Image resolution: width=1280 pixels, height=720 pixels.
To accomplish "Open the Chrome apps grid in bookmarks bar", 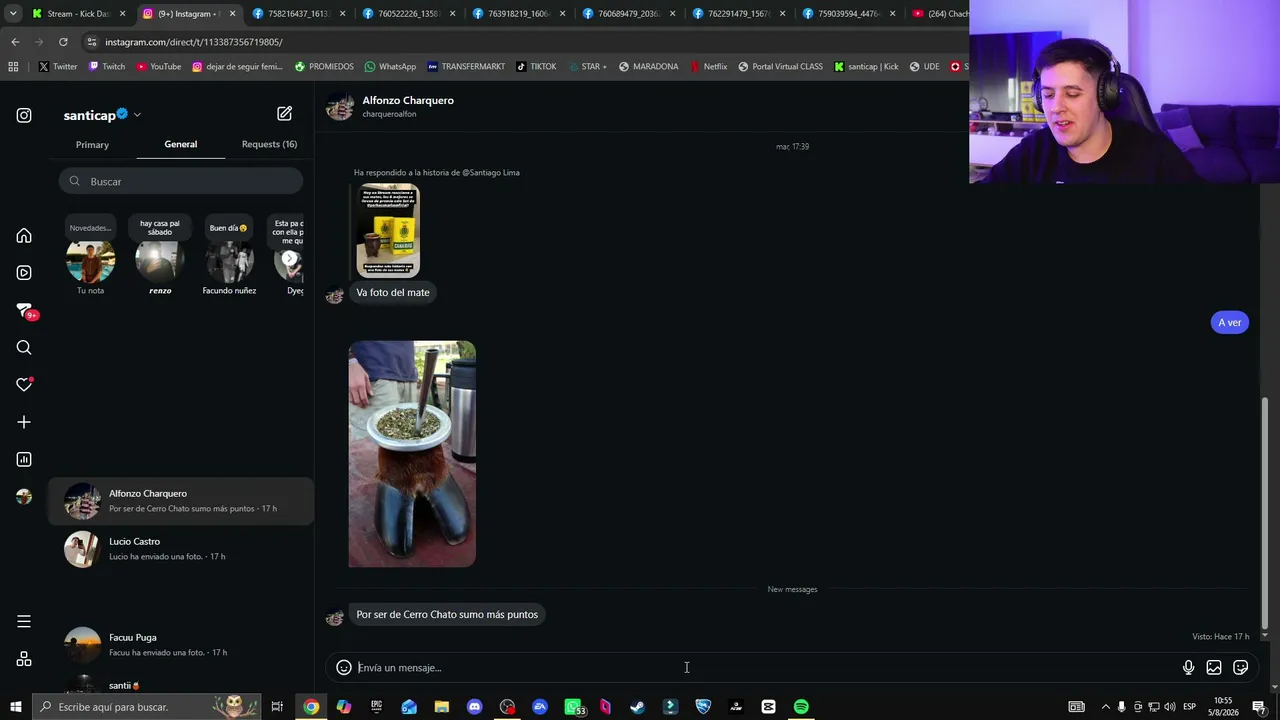I will coord(13,67).
